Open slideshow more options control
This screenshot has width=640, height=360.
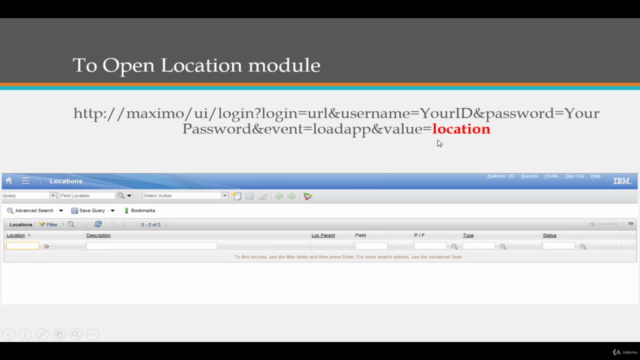tap(93, 334)
